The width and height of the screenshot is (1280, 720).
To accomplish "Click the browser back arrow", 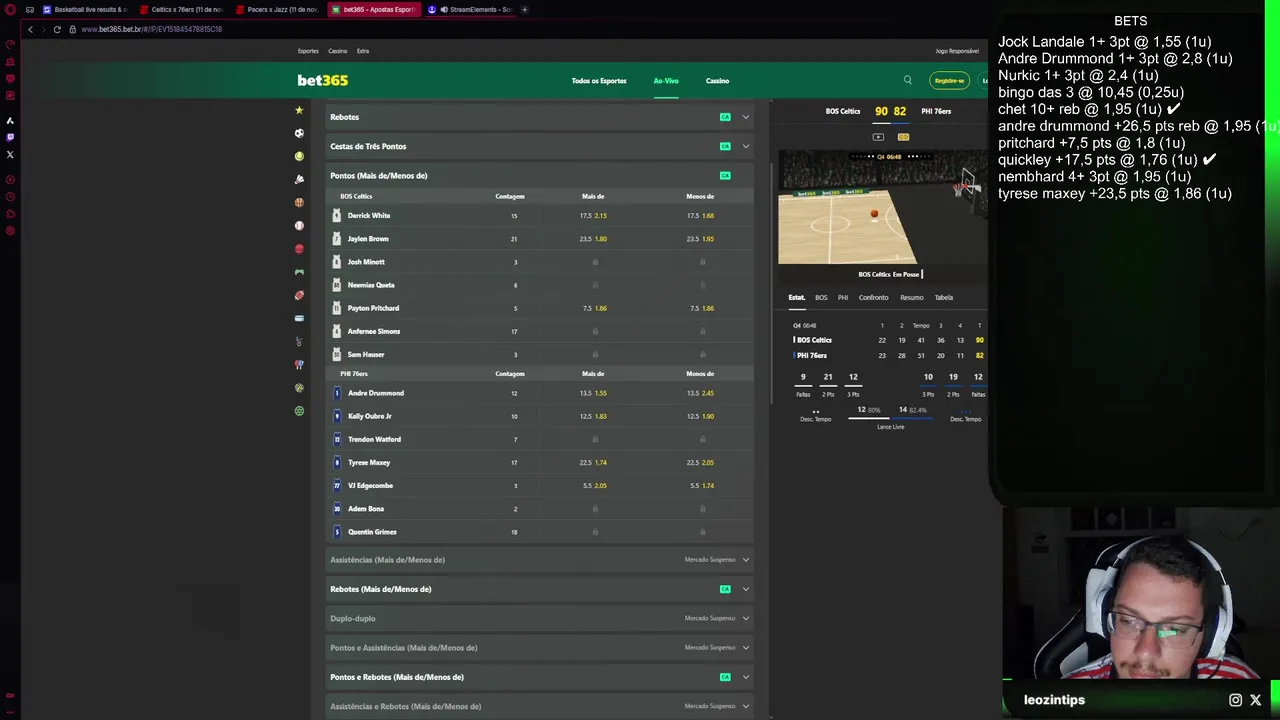I will 30,29.
